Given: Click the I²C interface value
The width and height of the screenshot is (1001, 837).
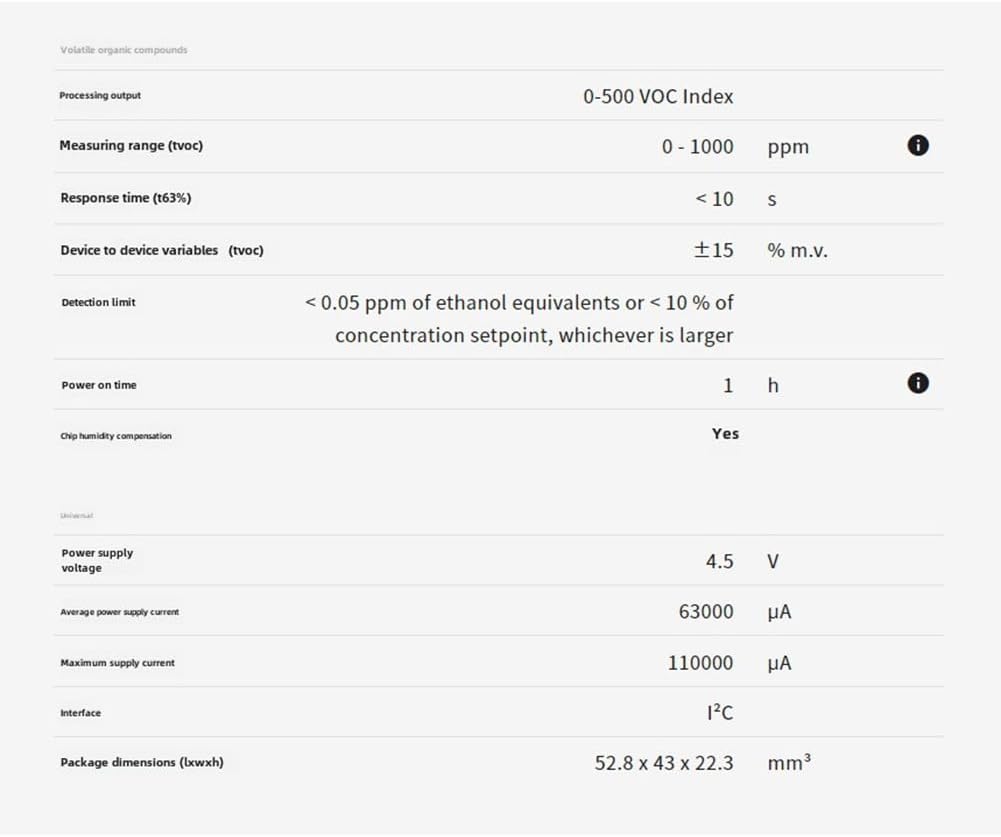Looking at the screenshot, I should (719, 713).
